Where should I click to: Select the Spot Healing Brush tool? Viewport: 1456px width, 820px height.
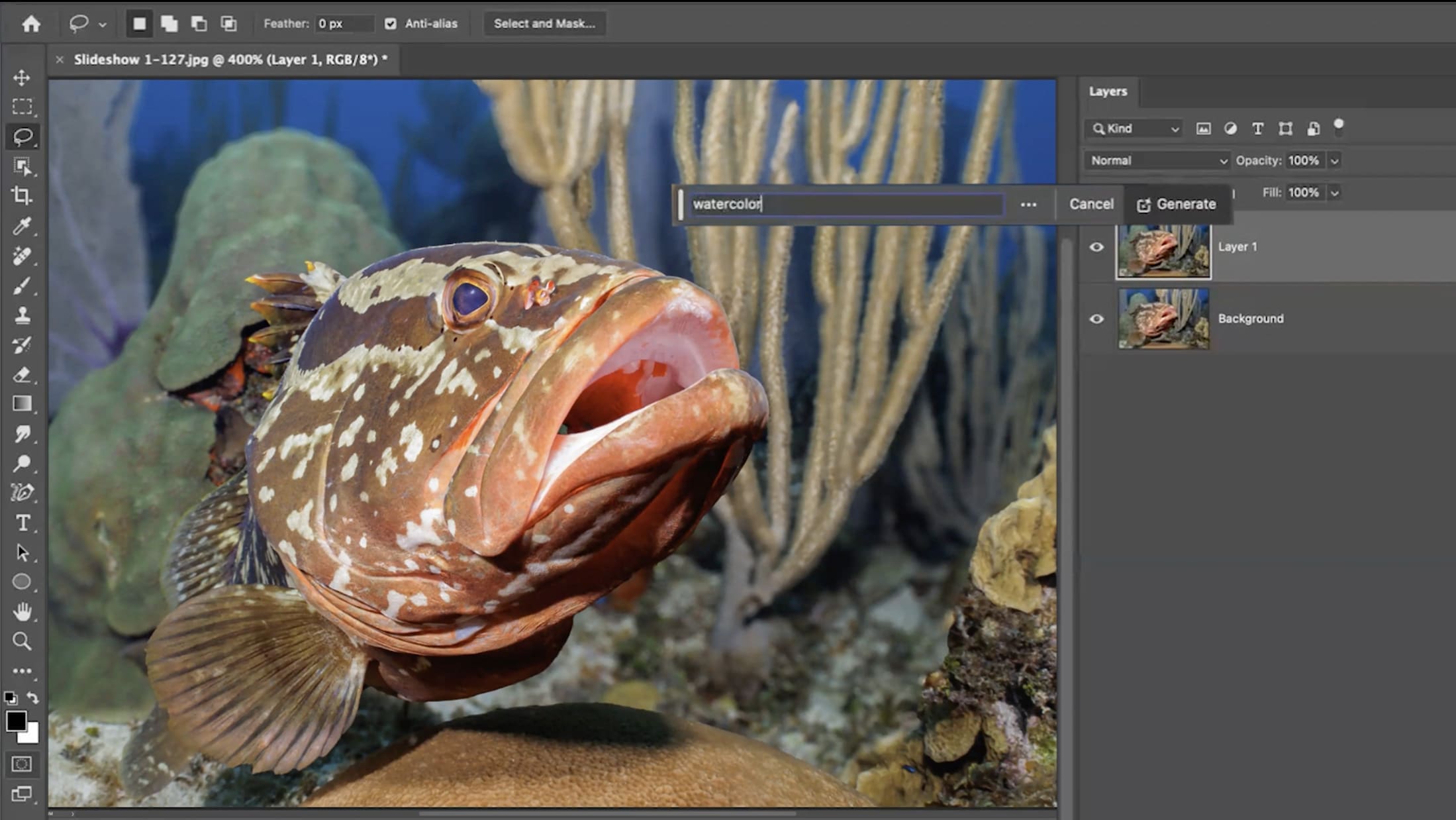coord(22,256)
